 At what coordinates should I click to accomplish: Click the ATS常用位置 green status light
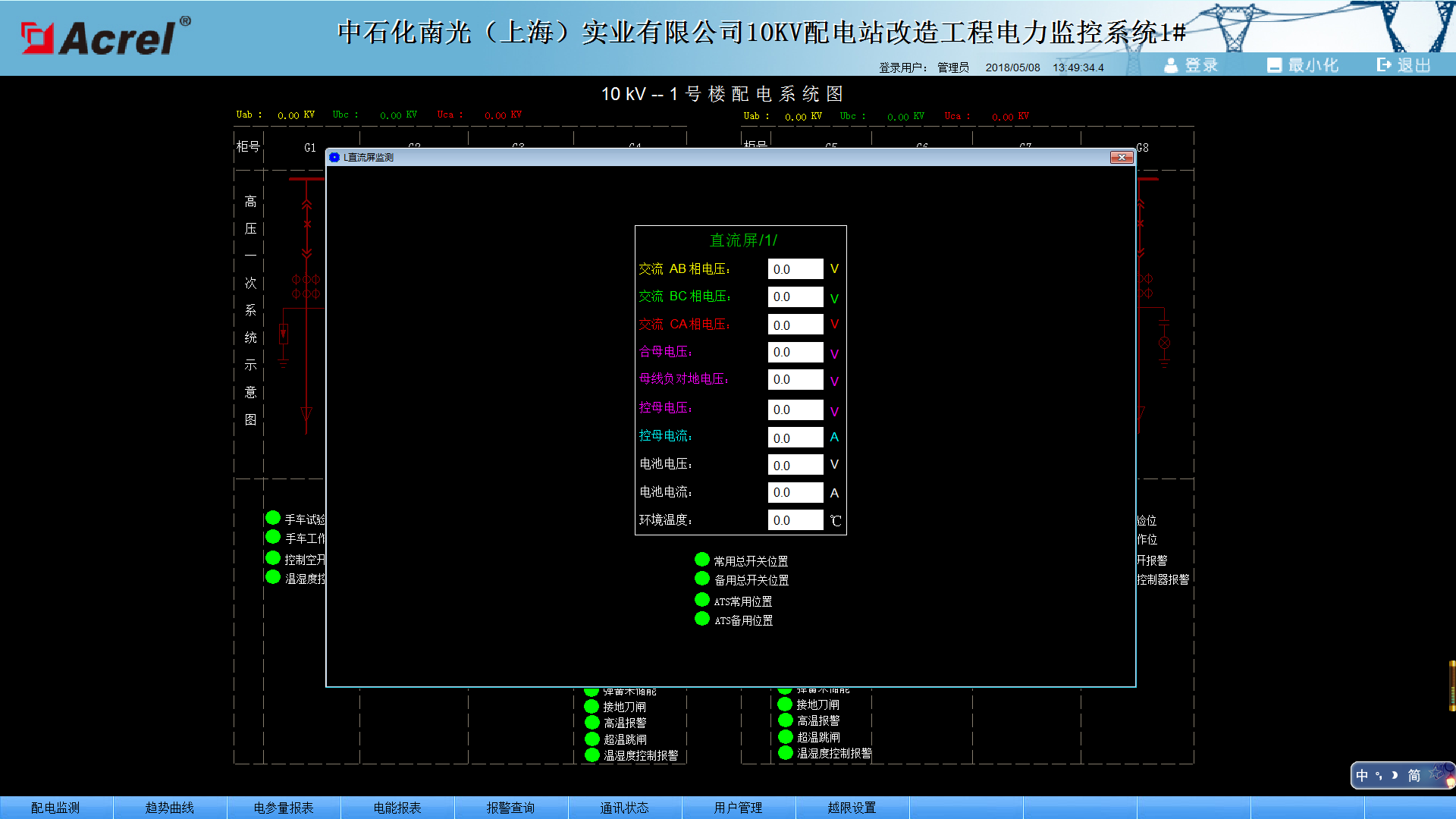click(x=702, y=600)
